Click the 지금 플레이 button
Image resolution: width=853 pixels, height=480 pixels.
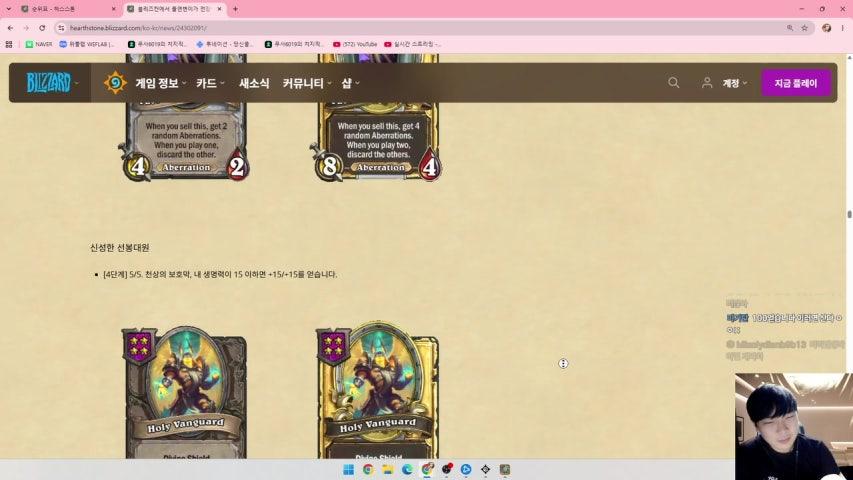[796, 83]
